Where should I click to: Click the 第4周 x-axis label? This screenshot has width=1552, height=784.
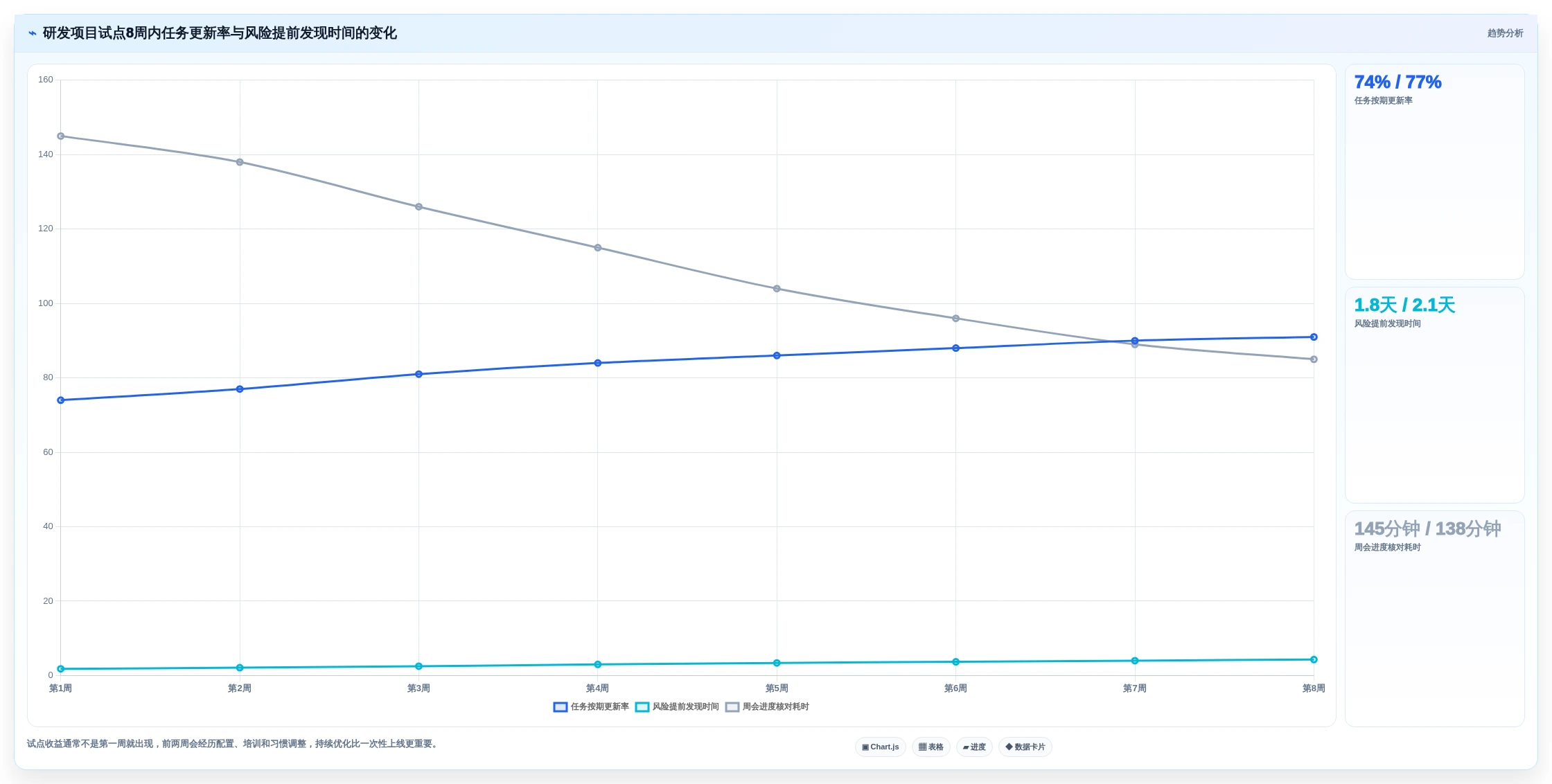[598, 688]
